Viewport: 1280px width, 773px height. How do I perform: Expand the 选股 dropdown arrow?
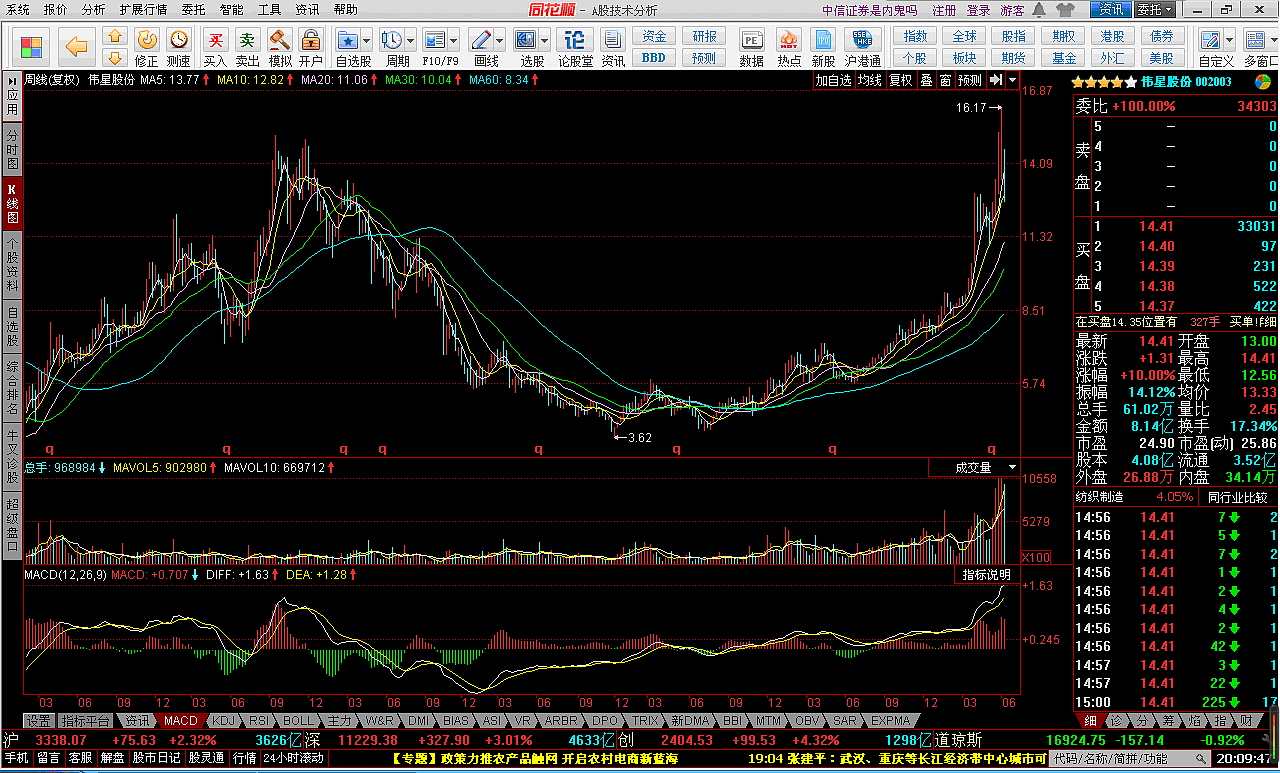coord(545,41)
